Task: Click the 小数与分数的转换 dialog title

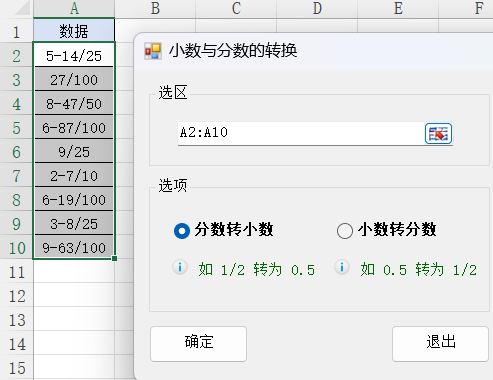Action: pyautogui.click(x=233, y=51)
